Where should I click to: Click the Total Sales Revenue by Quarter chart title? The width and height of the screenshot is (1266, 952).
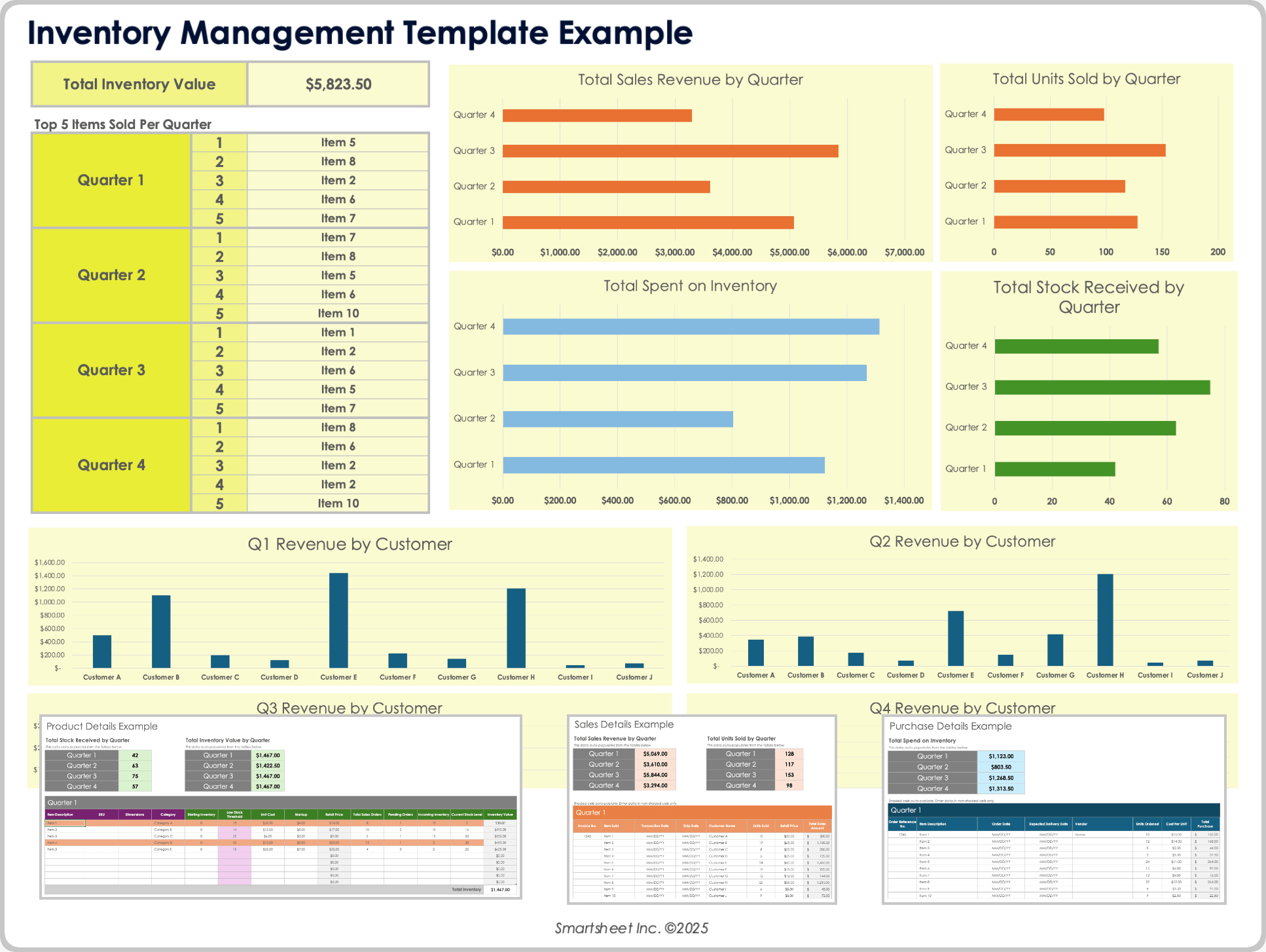689,79
